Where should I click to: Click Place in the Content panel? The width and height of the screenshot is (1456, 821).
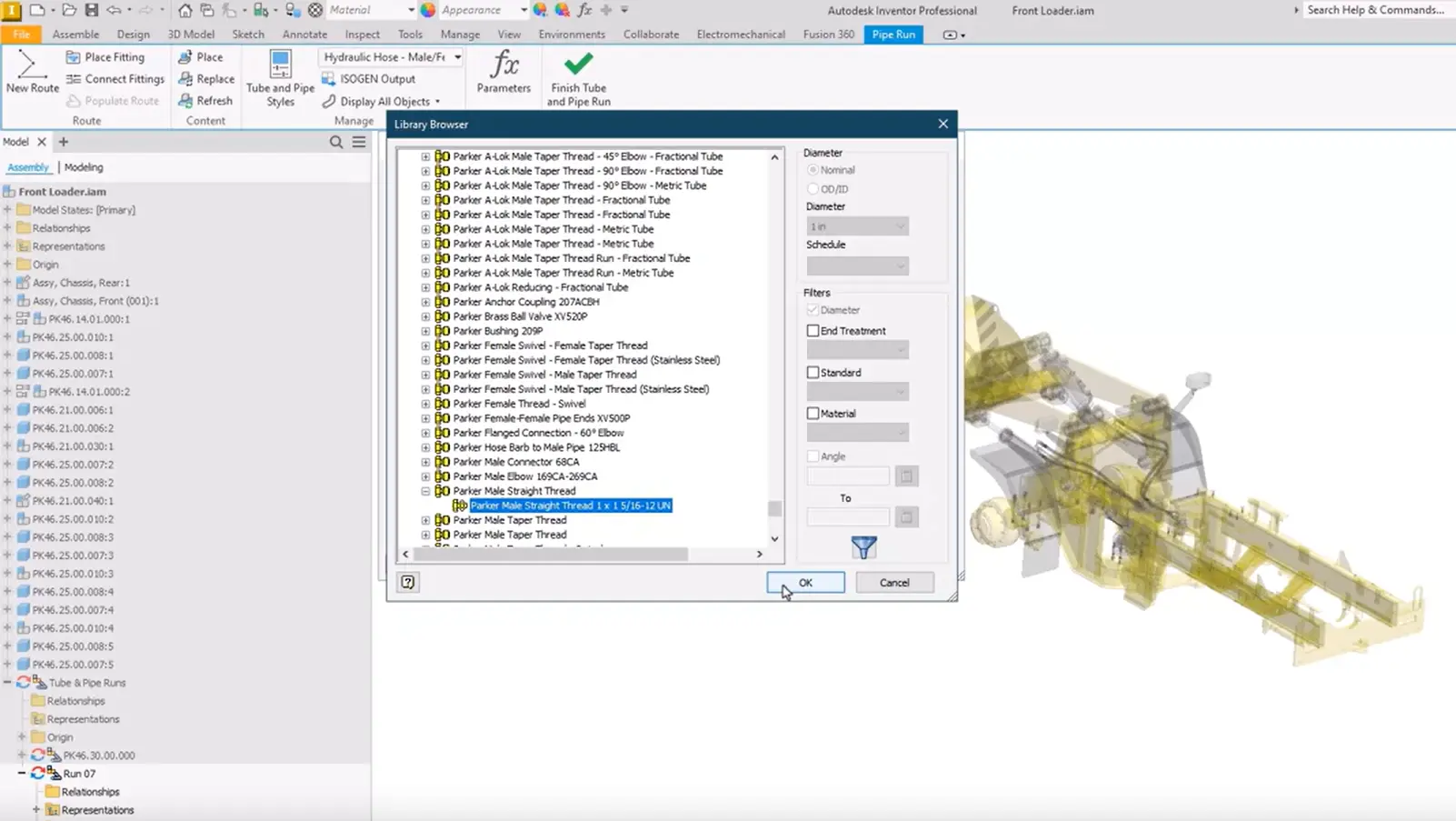201,56
